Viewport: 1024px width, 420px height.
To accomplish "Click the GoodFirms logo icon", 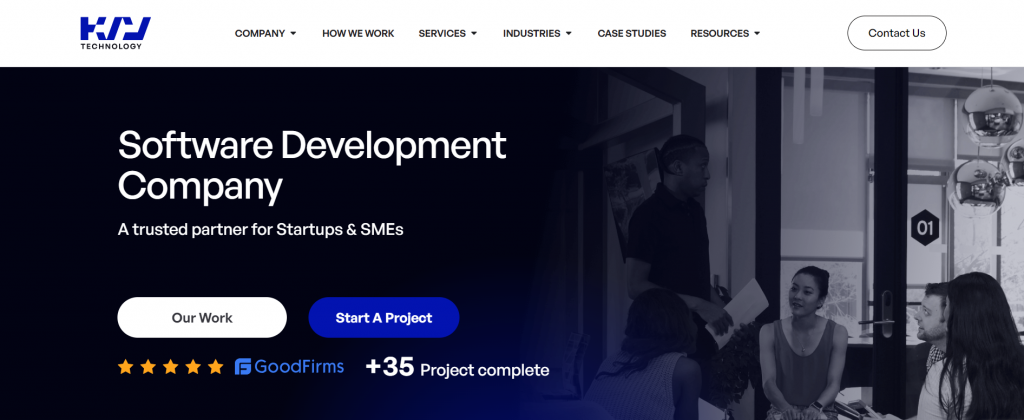I will [243, 367].
